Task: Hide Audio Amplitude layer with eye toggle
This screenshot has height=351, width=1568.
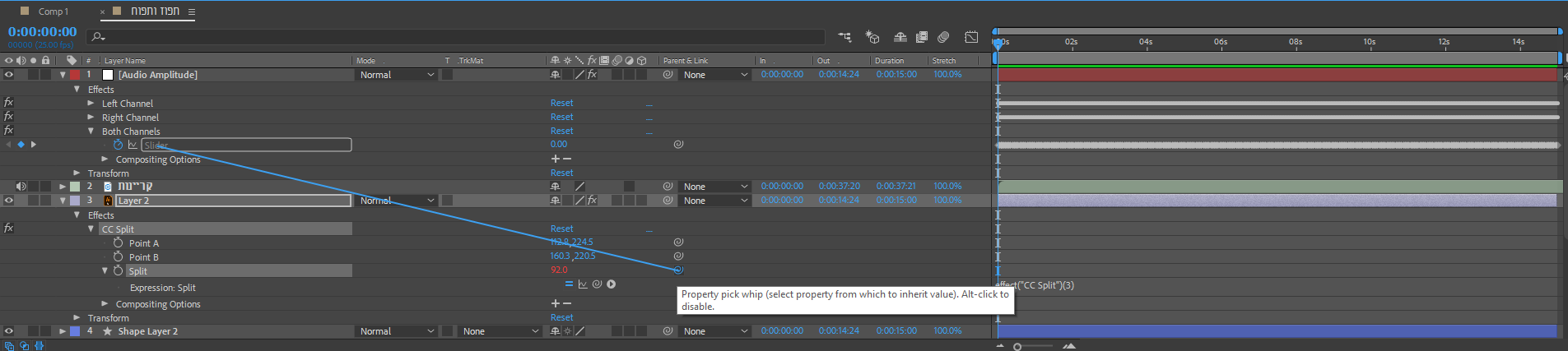Action: (9, 75)
